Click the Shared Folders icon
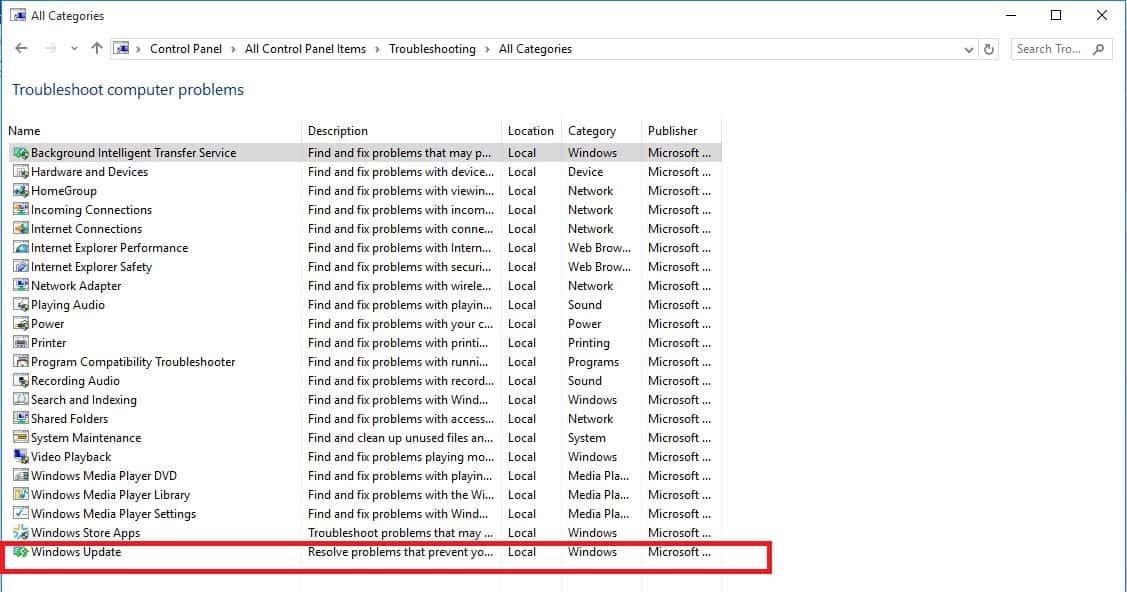Screen dimensions: 1127x592 pyautogui.click(x=21, y=419)
